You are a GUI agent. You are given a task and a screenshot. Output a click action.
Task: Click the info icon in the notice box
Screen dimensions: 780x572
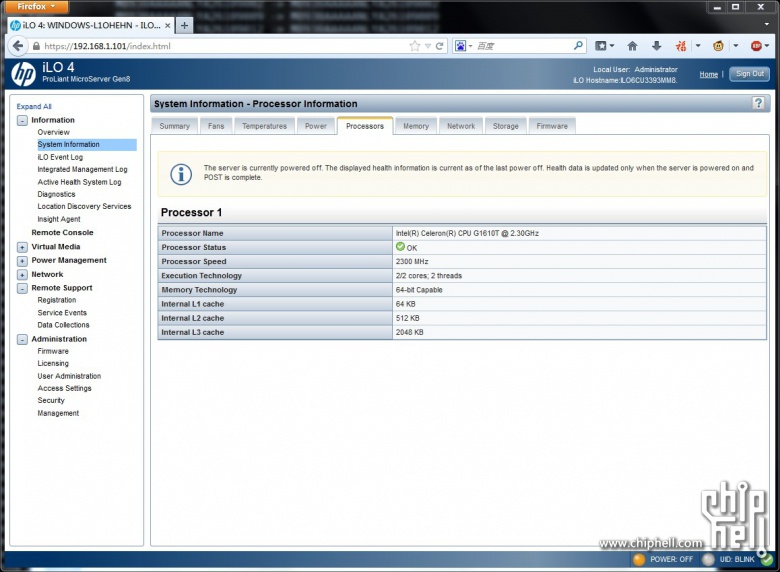[181, 175]
